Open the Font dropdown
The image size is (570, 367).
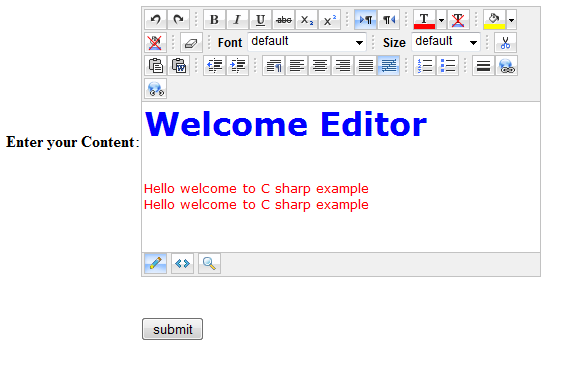point(307,42)
